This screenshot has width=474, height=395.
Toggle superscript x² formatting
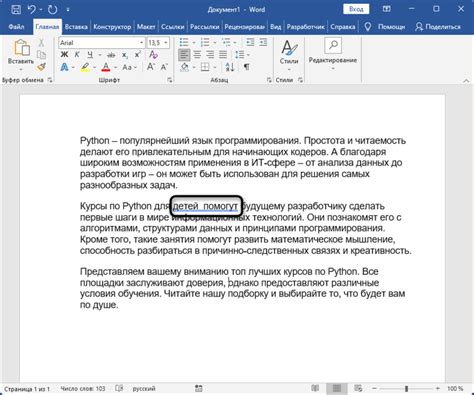(x=137, y=55)
